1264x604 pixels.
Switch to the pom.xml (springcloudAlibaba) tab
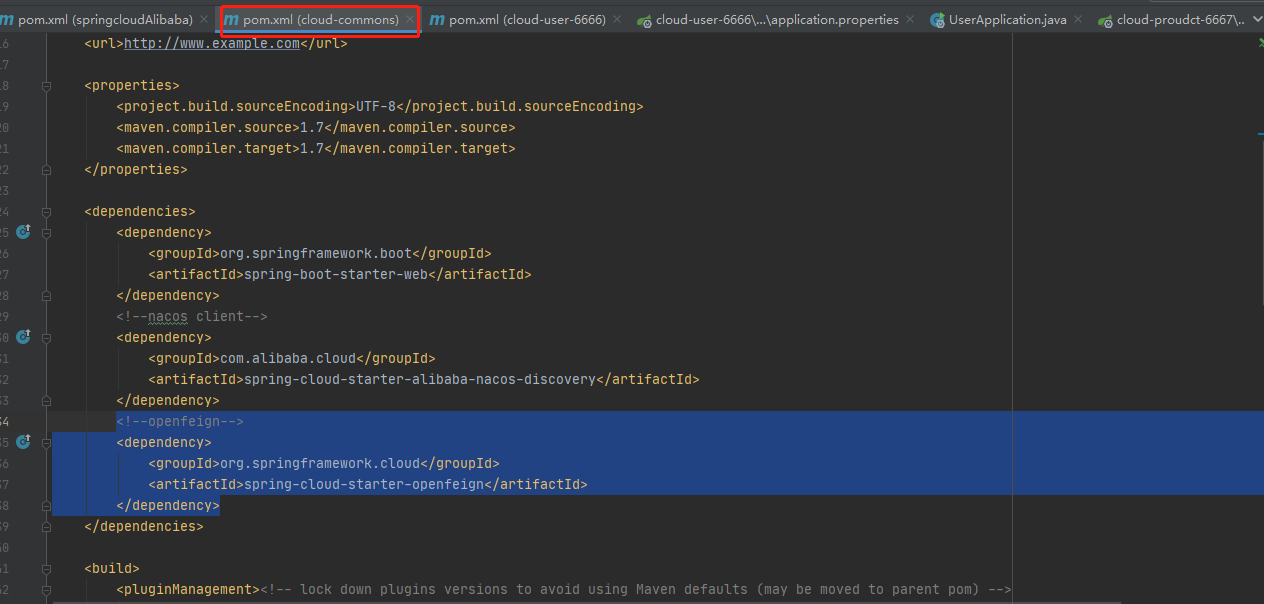(x=105, y=20)
